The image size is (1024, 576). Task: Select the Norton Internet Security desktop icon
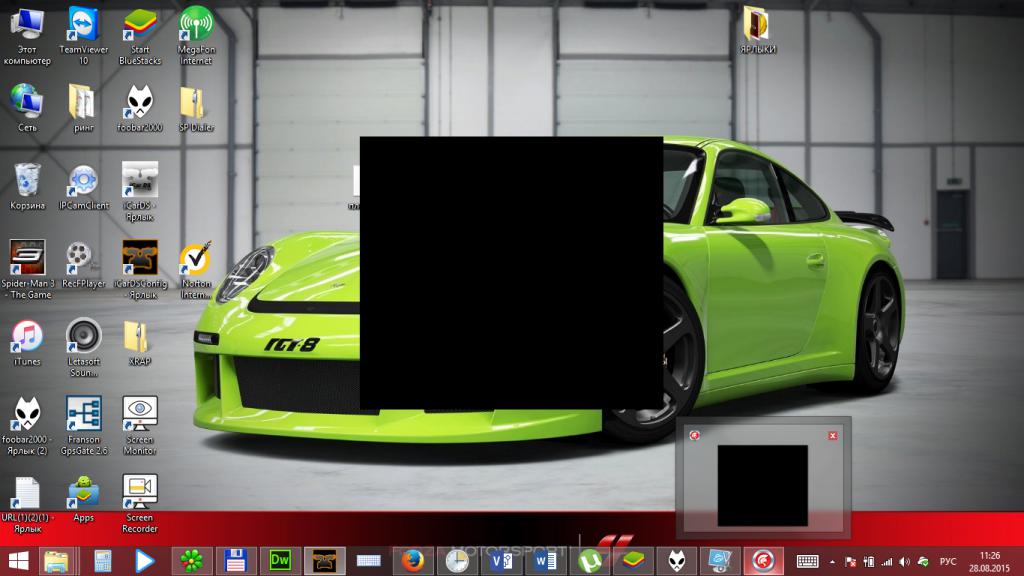point(195,258)
